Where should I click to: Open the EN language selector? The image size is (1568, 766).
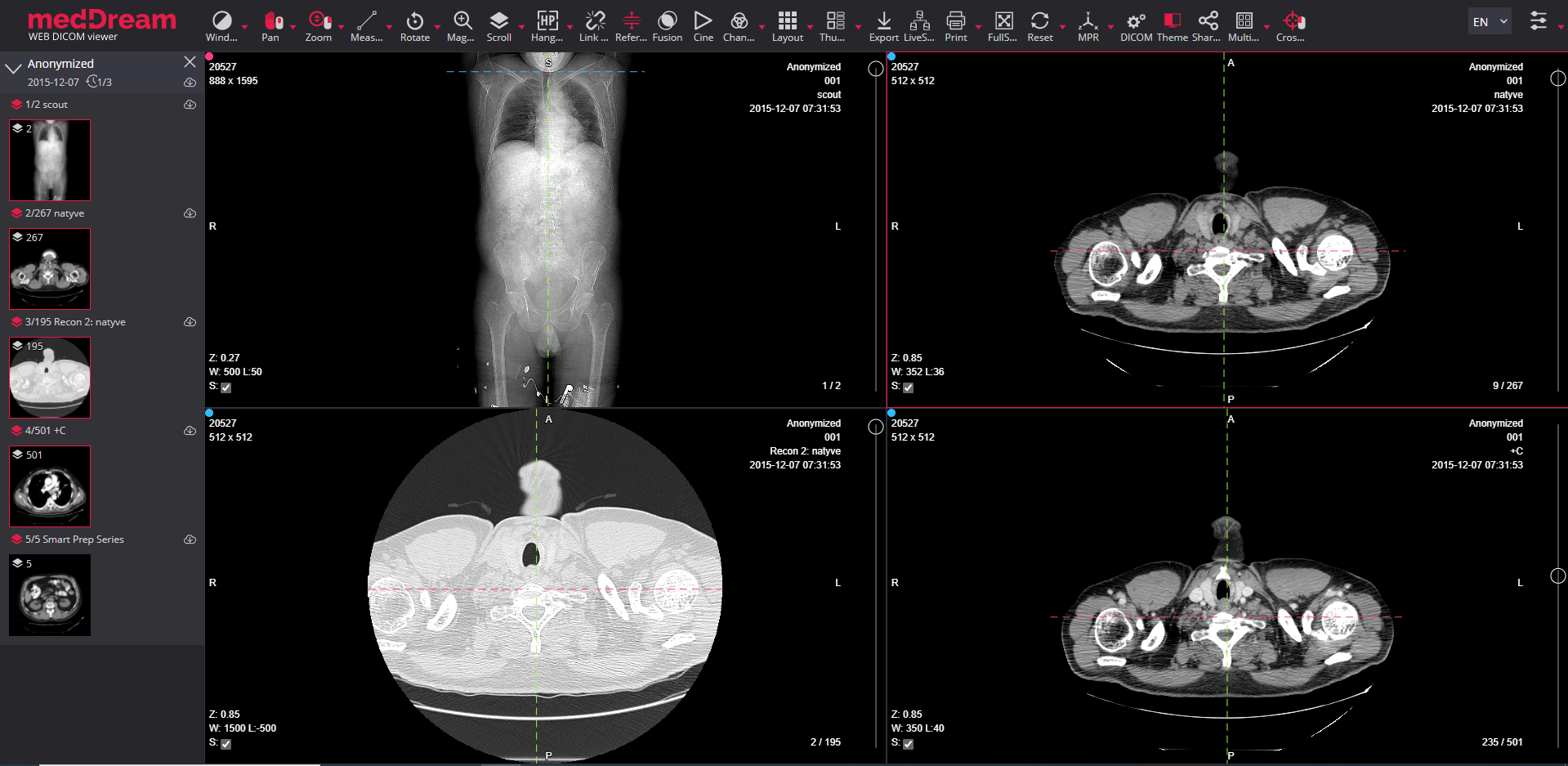[x=1489, y=20]
